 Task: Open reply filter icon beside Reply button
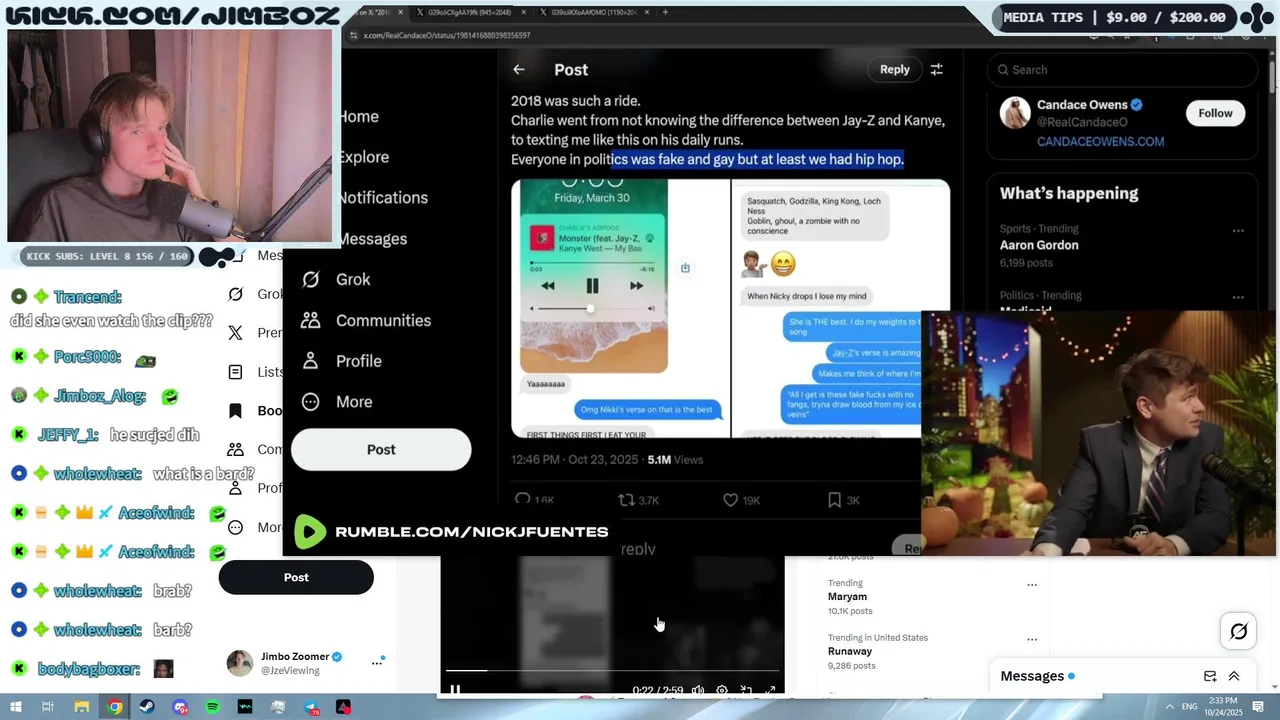pos(936,70)
